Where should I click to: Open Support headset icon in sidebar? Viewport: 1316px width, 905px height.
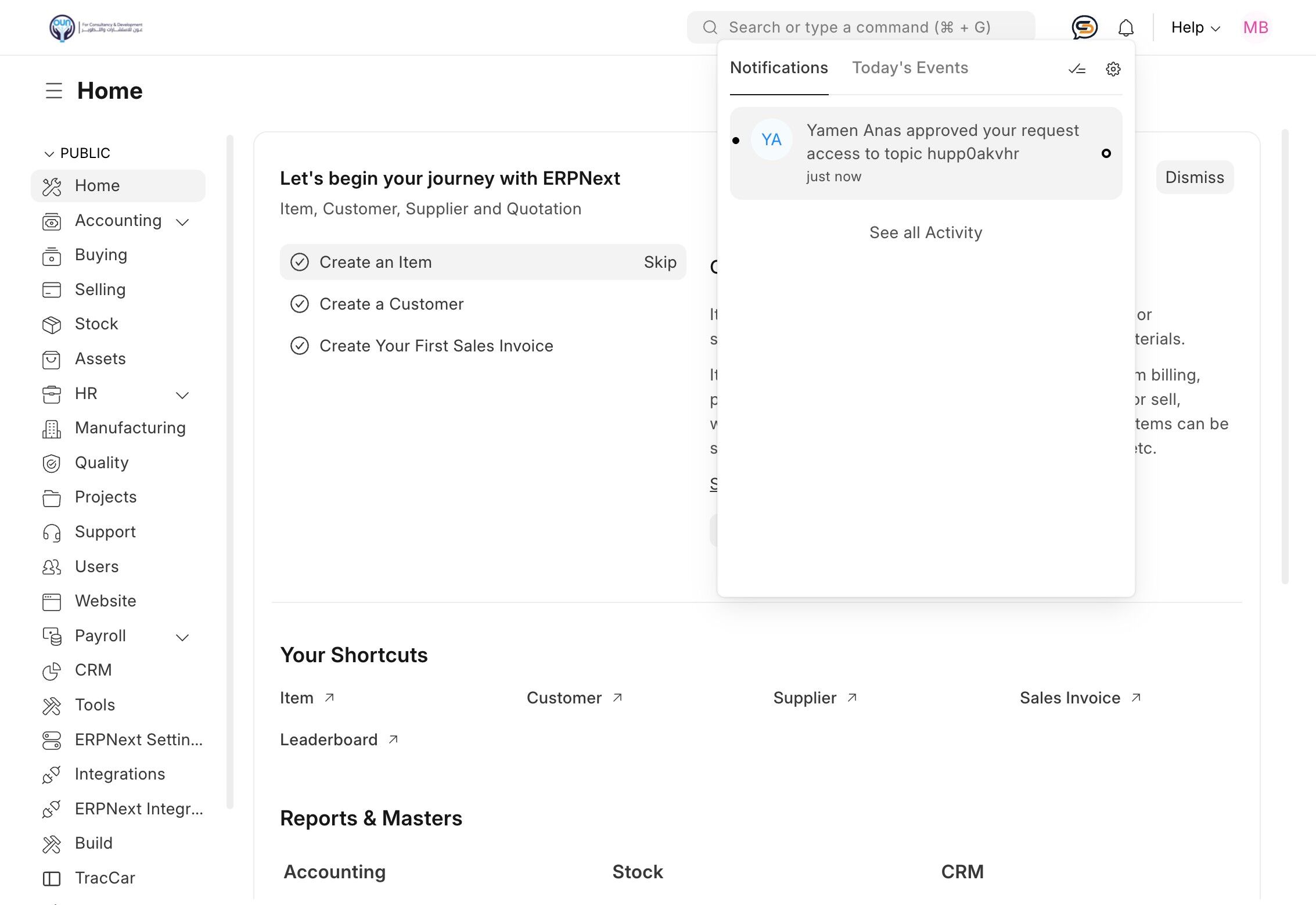tap(52, 532)
